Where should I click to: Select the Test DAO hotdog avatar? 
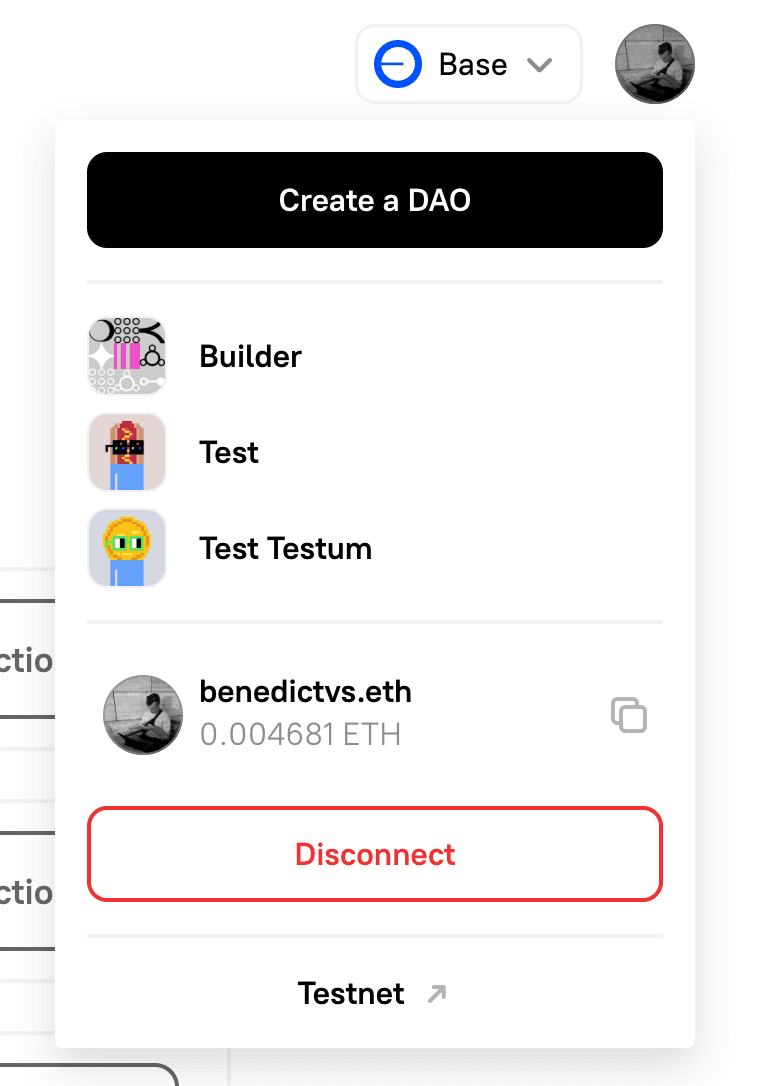(127, 452)
